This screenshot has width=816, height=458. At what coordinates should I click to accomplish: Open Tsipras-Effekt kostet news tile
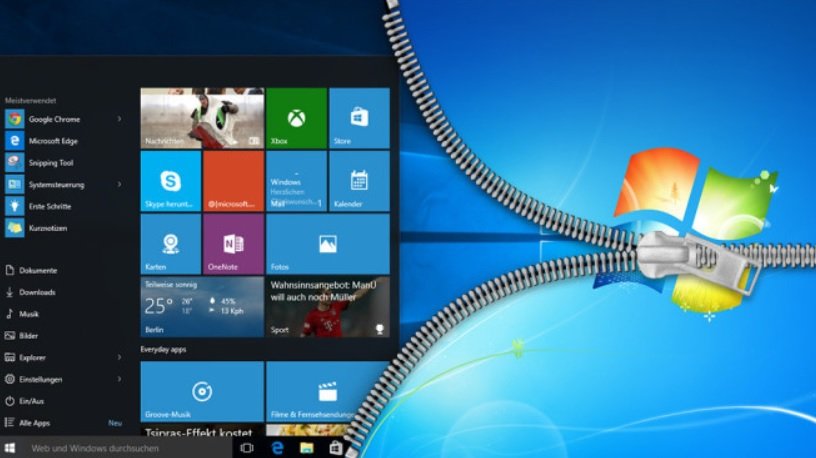coord(202,430)
